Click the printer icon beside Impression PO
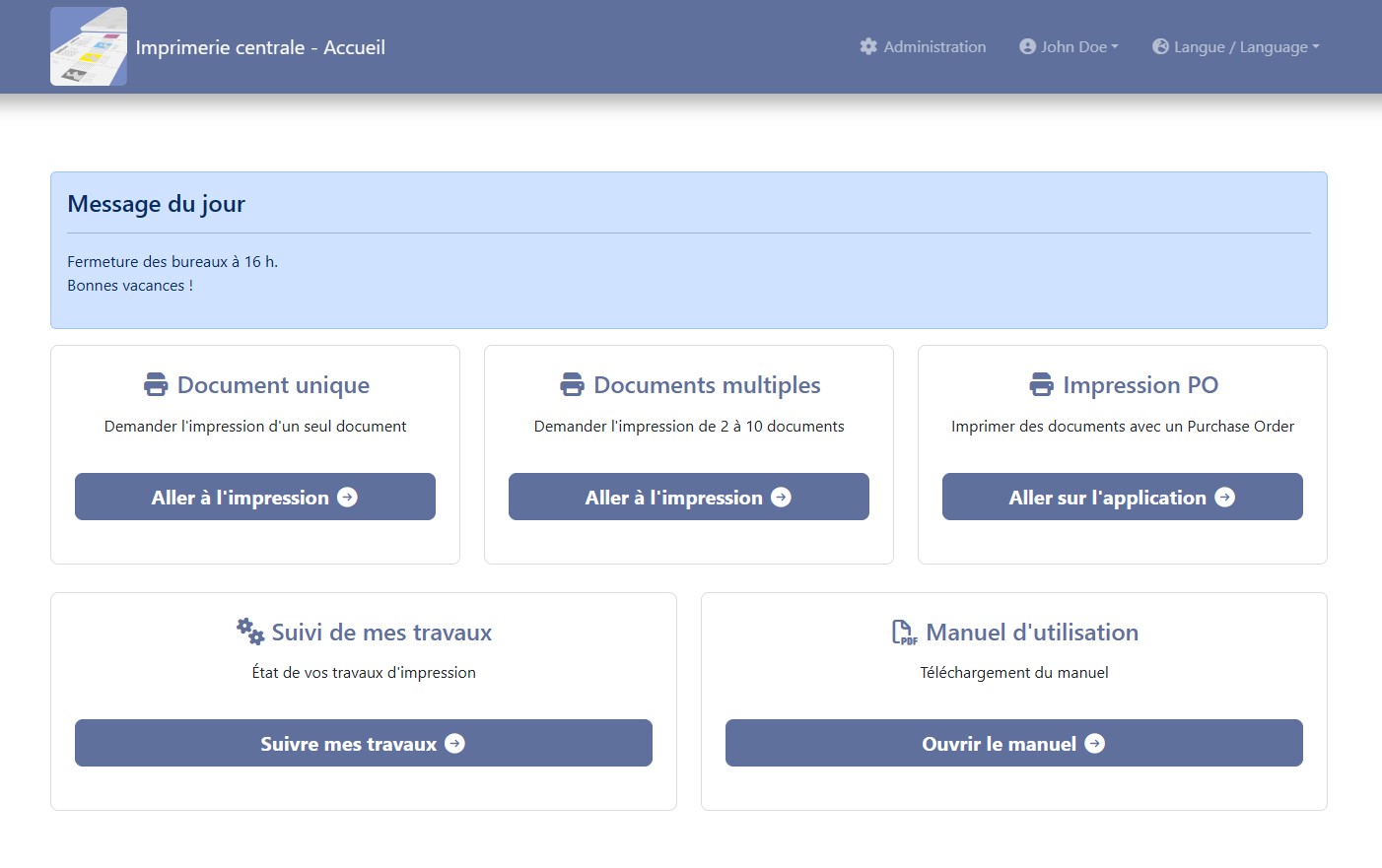 click(x=1041, y=384)
